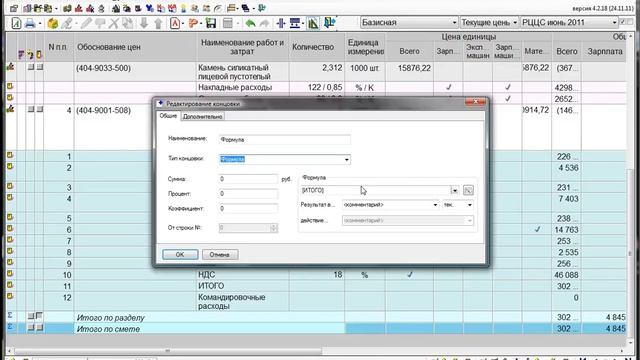Click the Зарплата column header
Image resolution: width=640 pixels, height=360 pixels.
605,51
